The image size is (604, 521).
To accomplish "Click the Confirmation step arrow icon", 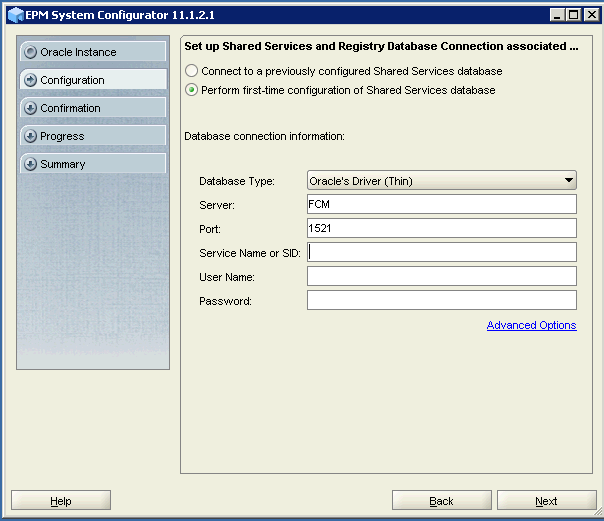I will point(30,108).
